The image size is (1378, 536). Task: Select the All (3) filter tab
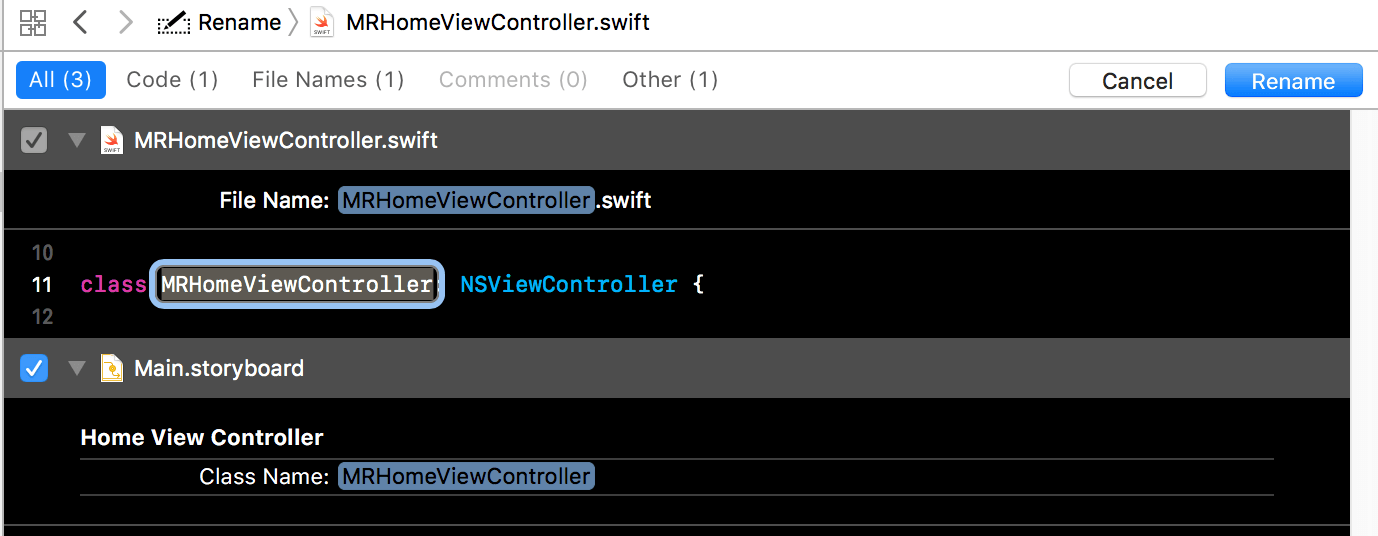point(60,80)
